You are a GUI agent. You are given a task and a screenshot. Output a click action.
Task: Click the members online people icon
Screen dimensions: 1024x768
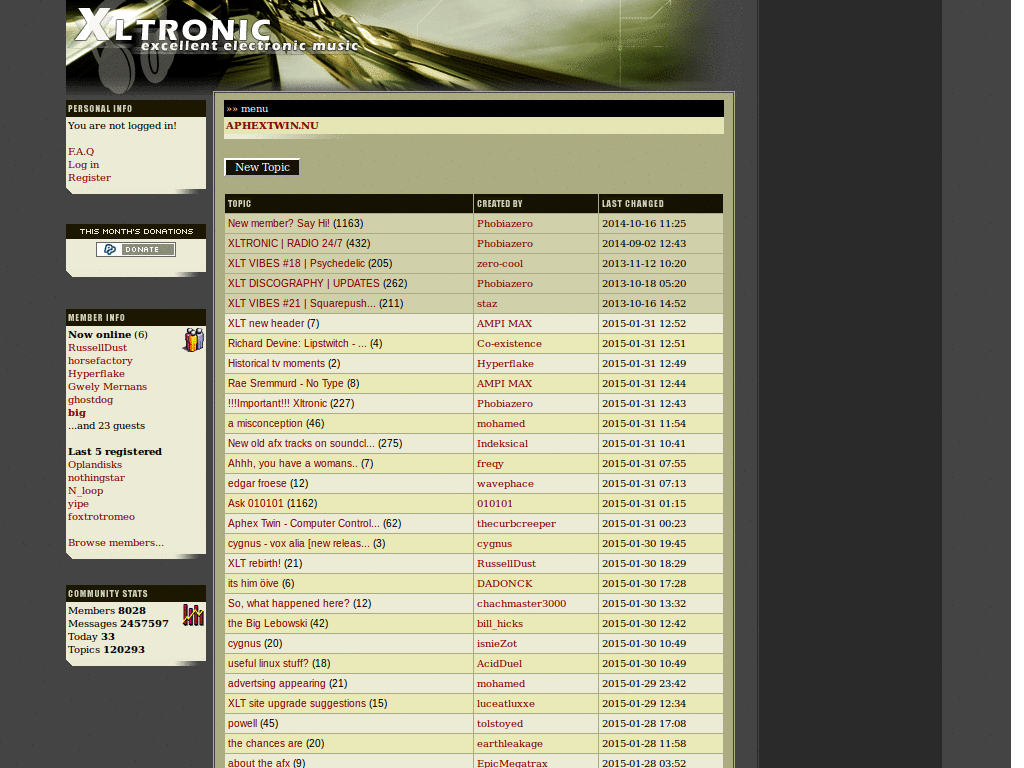coord(193,340)
